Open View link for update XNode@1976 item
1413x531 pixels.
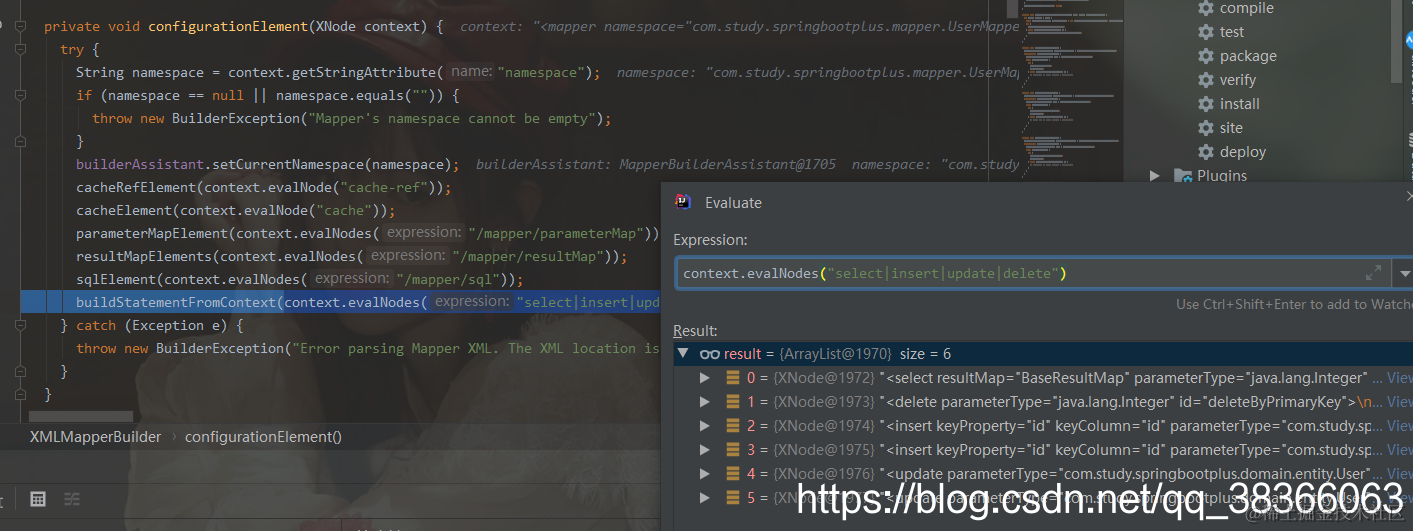1399,474
